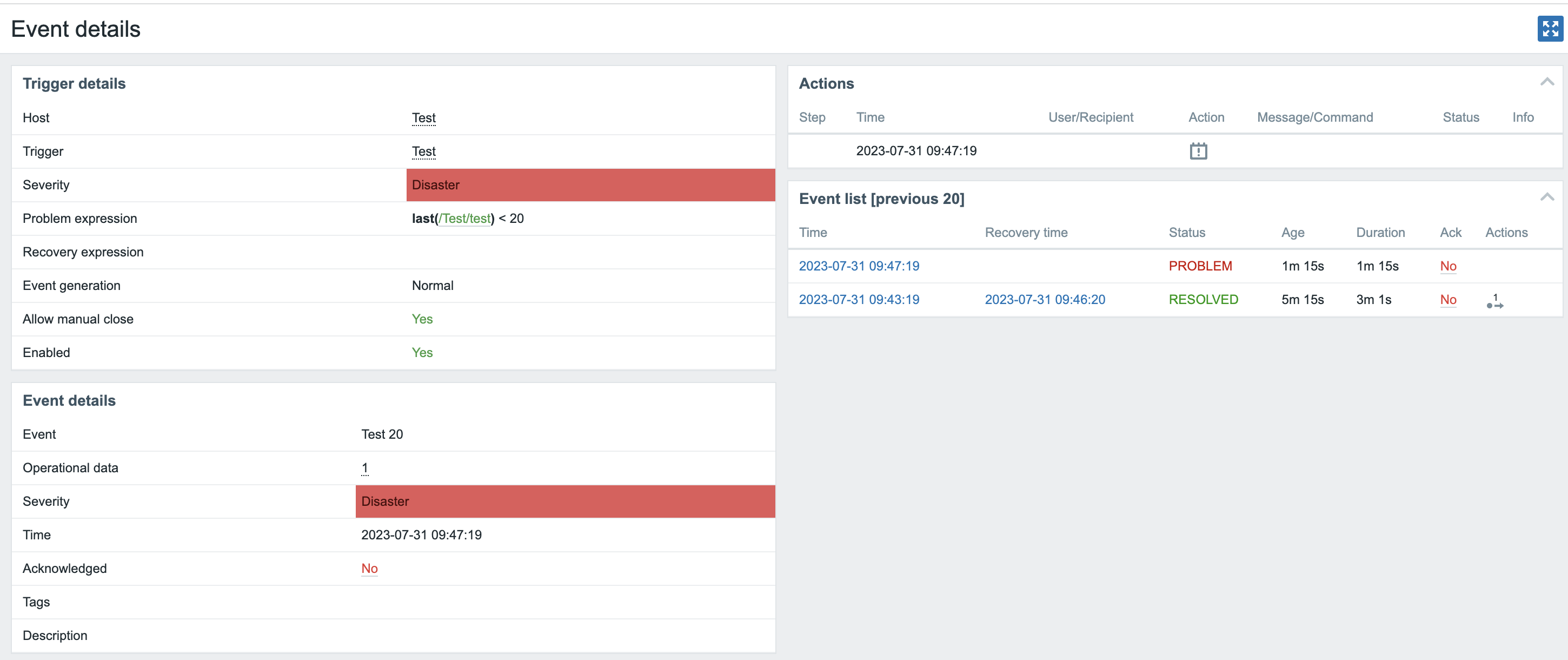Click the Trigger details heading
The width and height of the screenshot is (1568, 660).
coord(74,83)
